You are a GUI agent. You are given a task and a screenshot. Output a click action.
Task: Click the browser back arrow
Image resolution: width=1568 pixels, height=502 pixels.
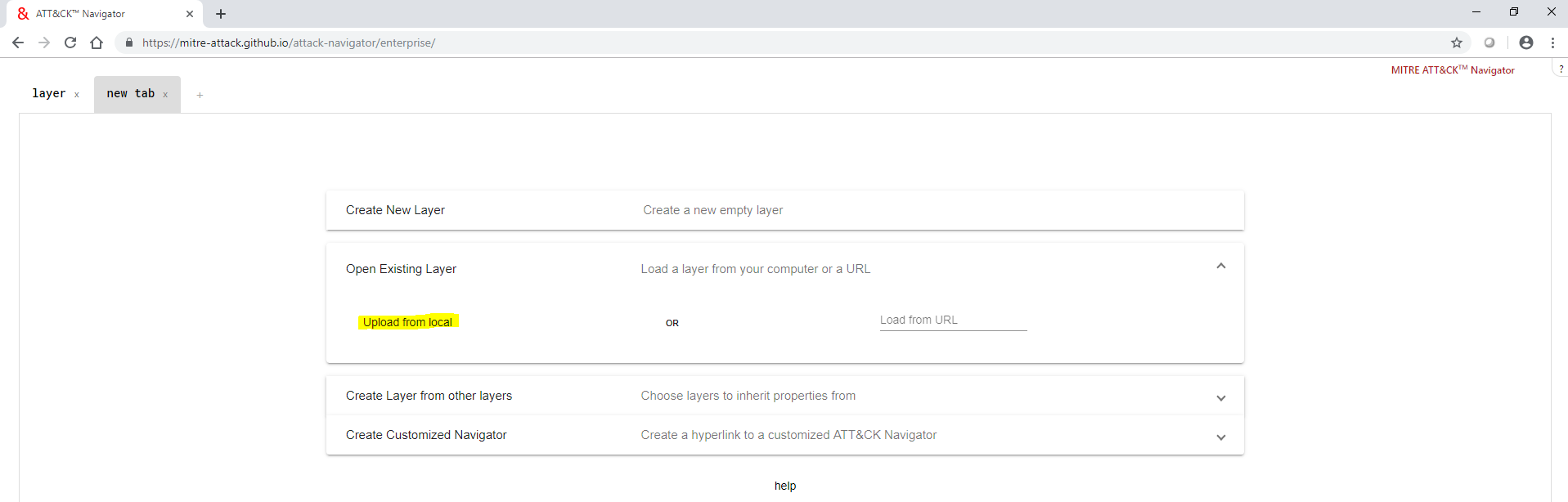[18, 43]
